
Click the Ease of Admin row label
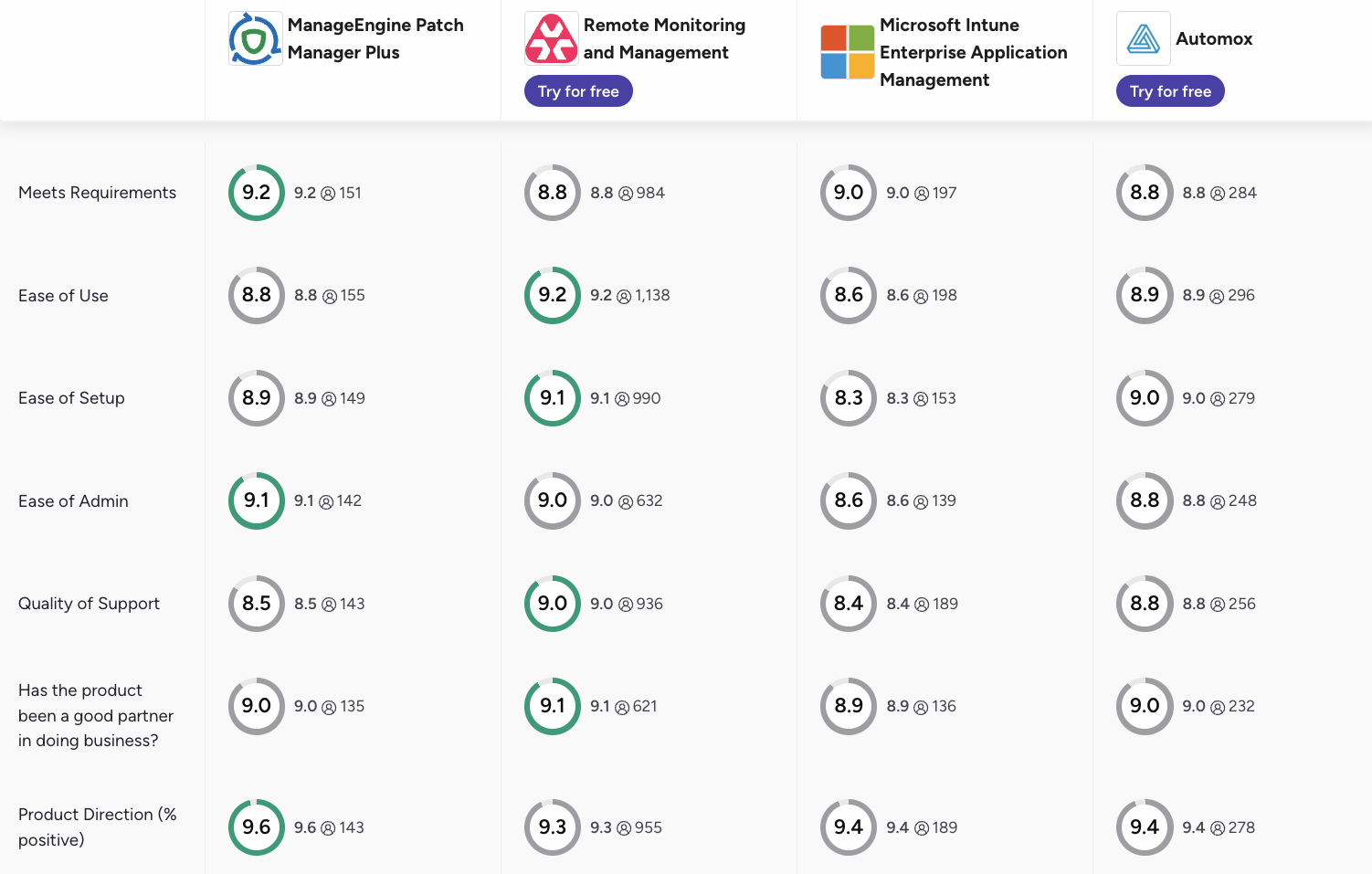coord(73,501)
